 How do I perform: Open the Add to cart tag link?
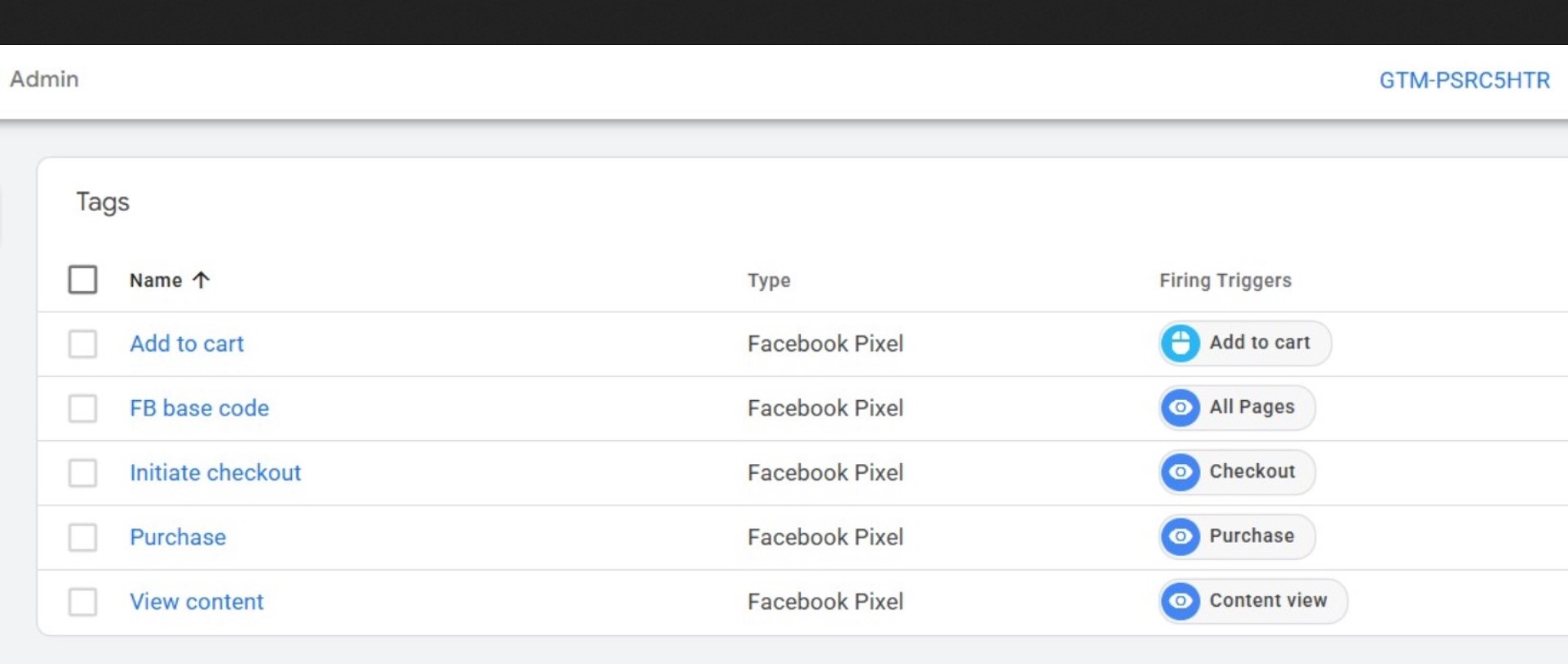coord(187,343)
